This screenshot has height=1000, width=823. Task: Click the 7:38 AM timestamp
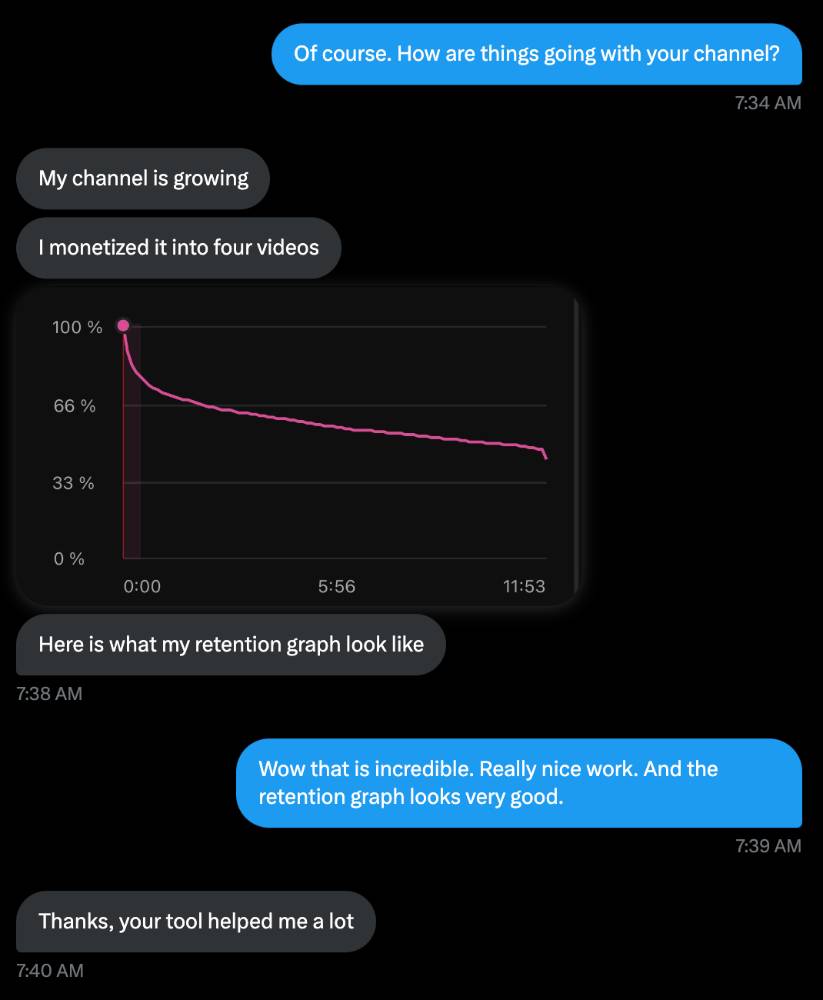(x=50, y=693)
